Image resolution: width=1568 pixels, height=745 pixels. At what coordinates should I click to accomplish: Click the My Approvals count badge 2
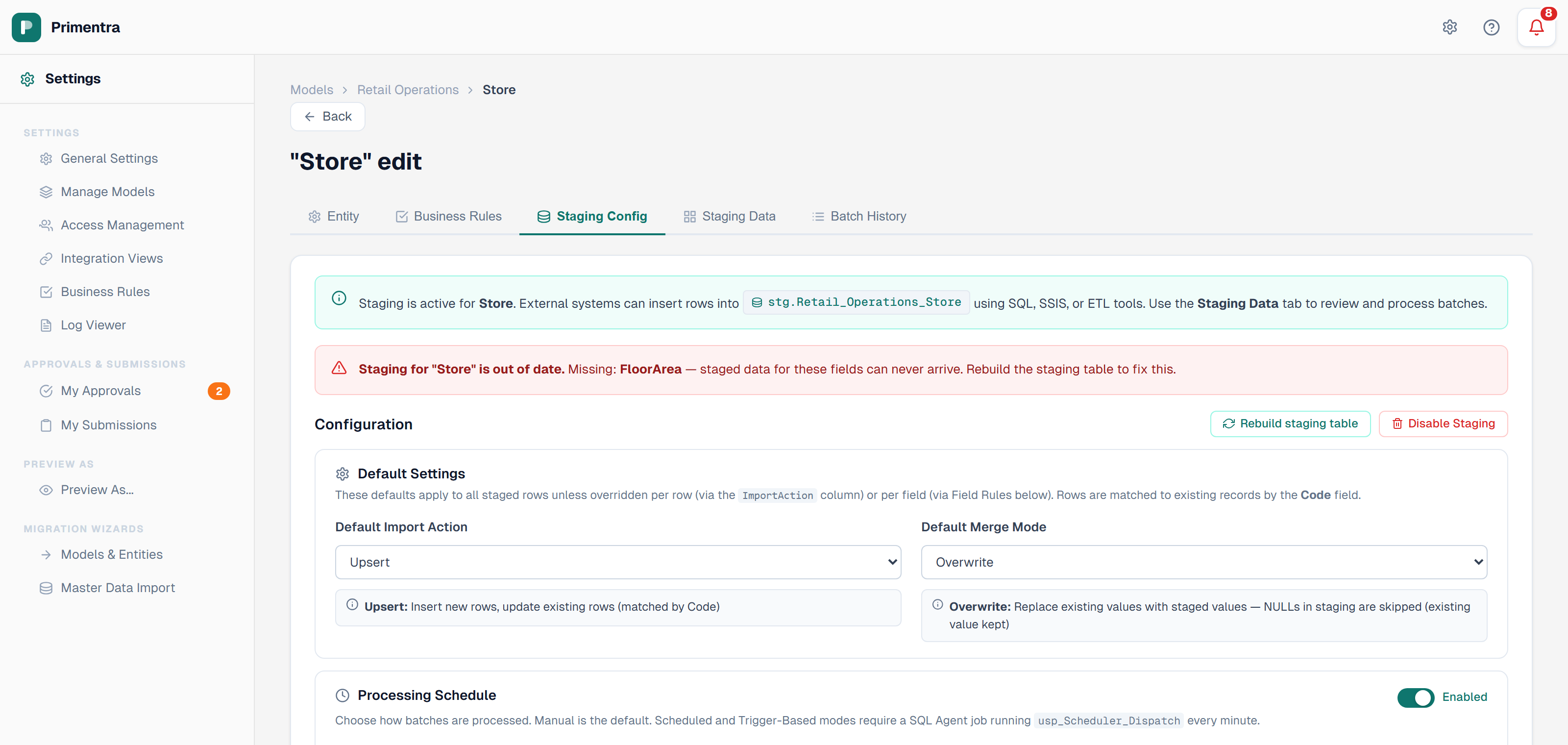coord(219,391)
